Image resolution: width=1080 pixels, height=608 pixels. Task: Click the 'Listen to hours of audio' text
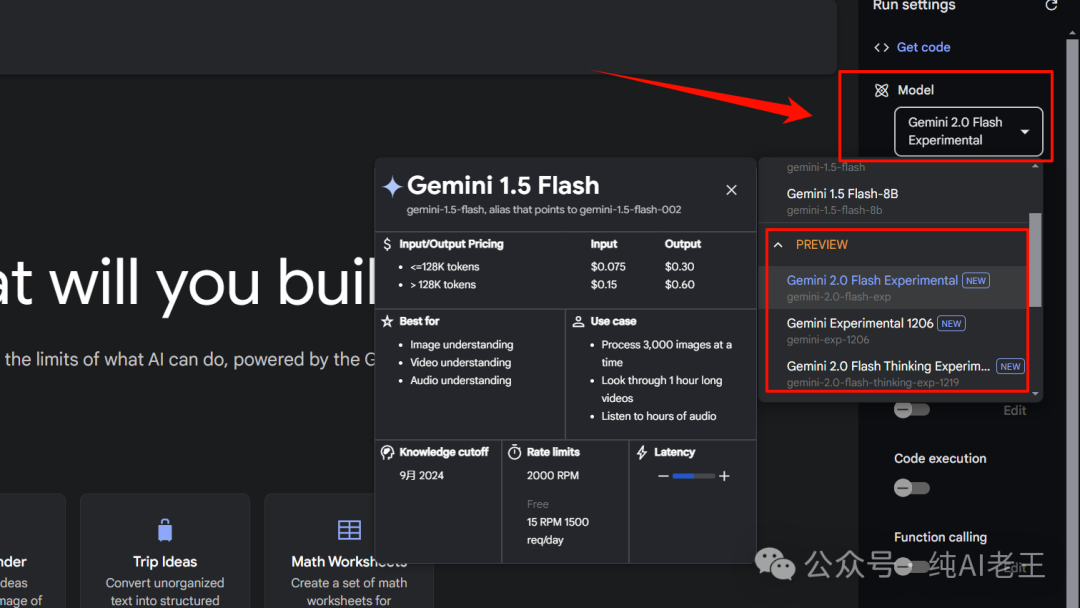pyautogui.click(x=658, y=417)
